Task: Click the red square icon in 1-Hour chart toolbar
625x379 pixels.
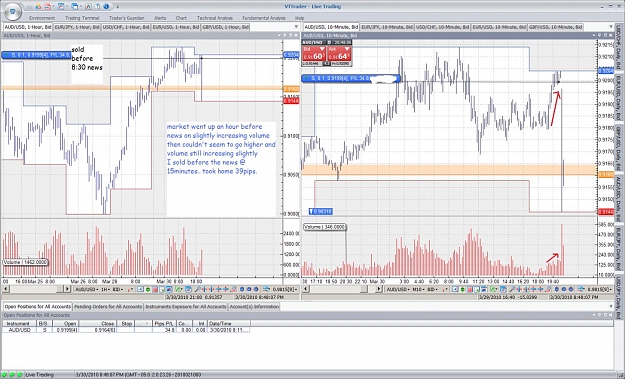Action: (x=155, y=289)
